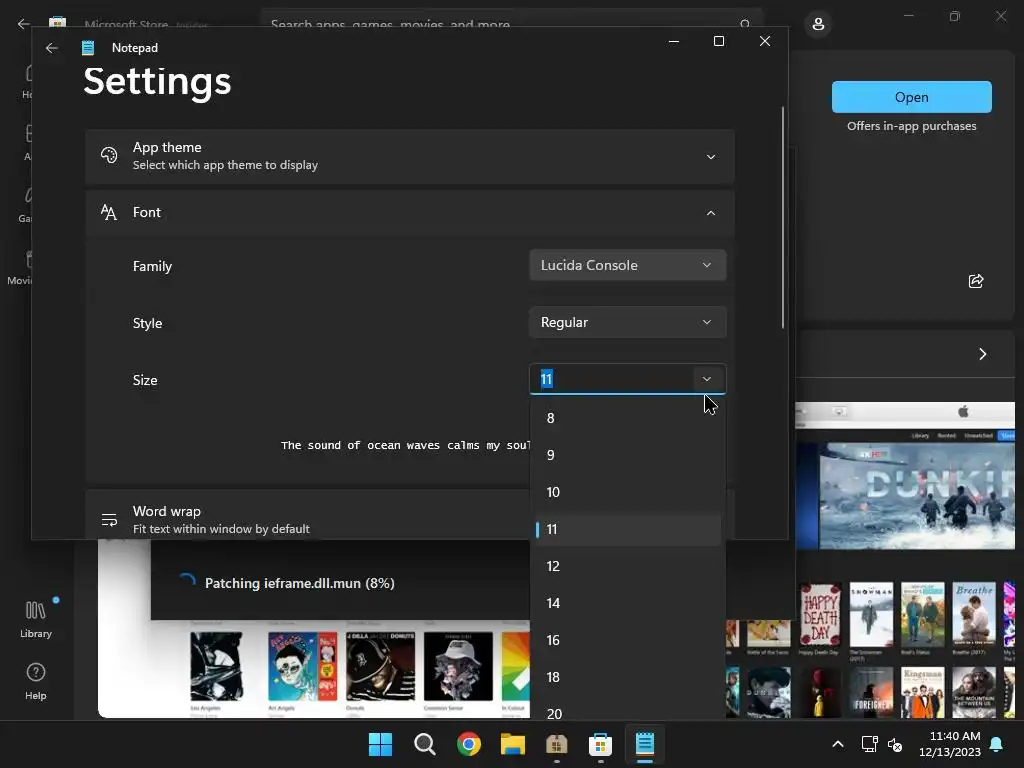Go back in Microsoft Store window

[24, 24]
